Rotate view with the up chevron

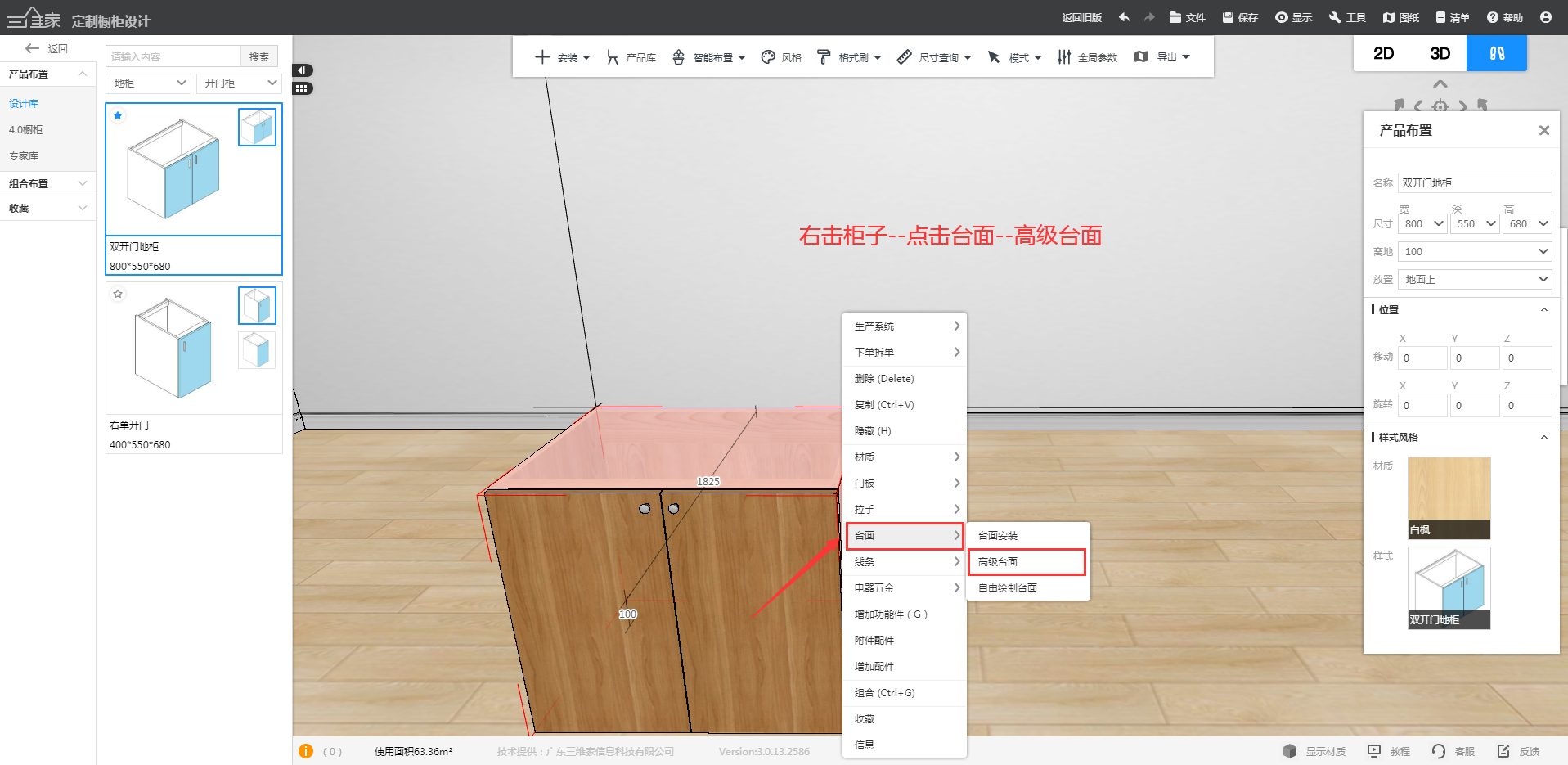point(1440,84)
